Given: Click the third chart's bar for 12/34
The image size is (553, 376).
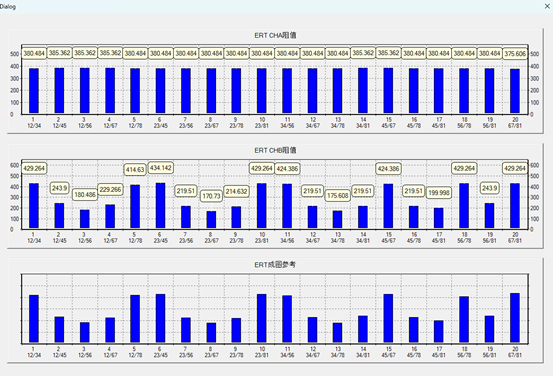Looking at the screenshot, I should [x=34, y=319].
